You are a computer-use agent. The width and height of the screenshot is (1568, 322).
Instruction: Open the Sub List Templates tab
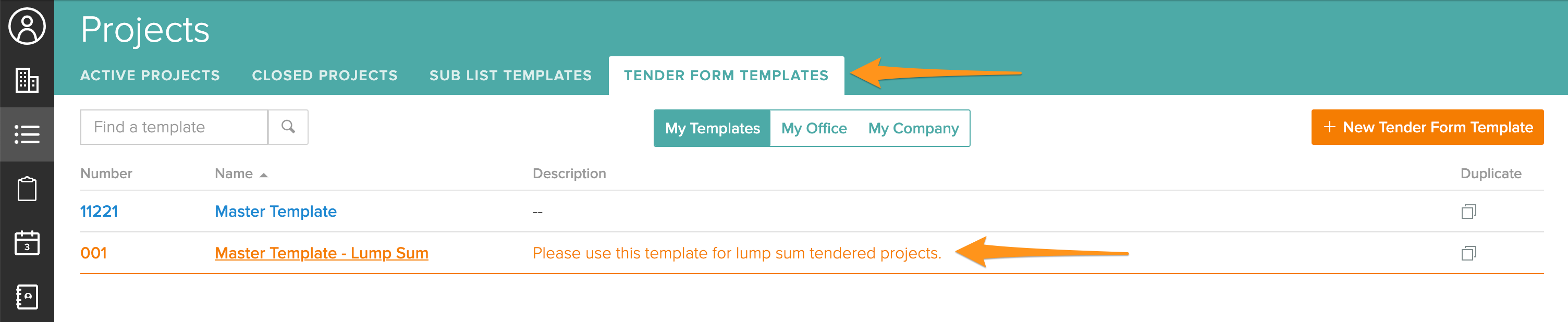[510, 75]
